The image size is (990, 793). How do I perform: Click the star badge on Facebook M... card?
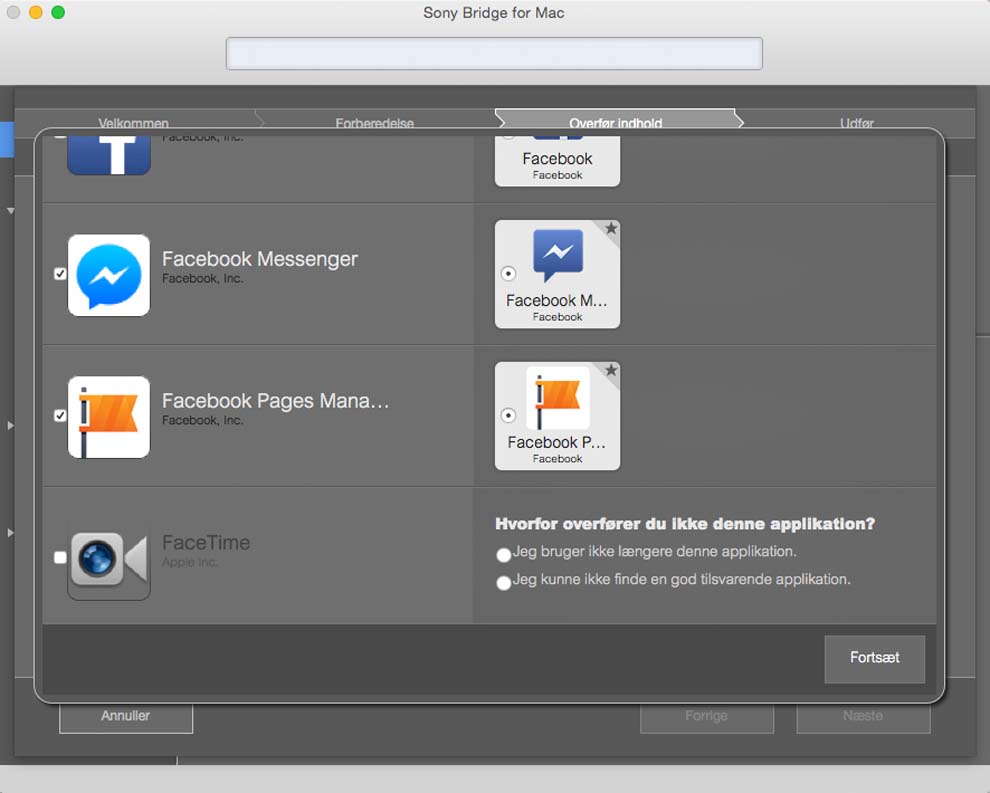click(611, 228)
